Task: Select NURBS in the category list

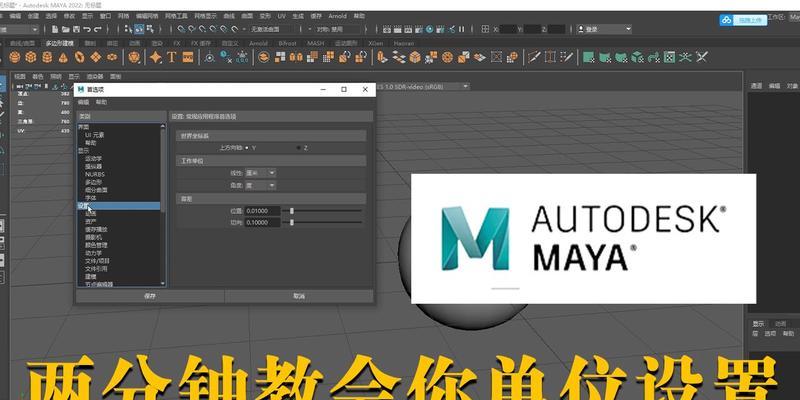Action: tap(95, 174)
